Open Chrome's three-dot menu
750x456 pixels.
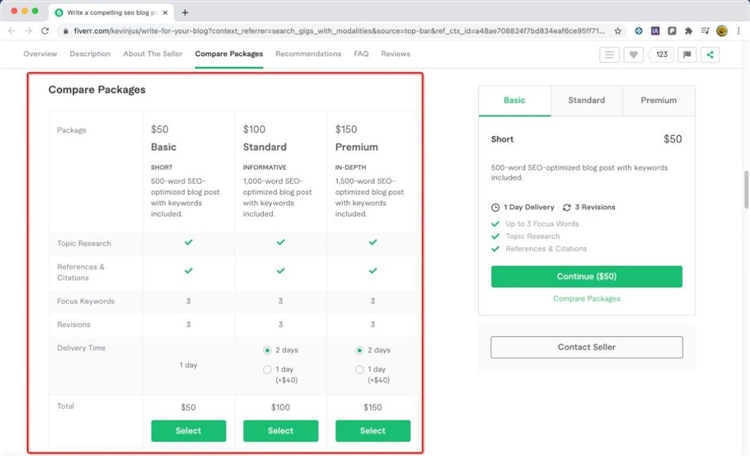coord(738,31)
